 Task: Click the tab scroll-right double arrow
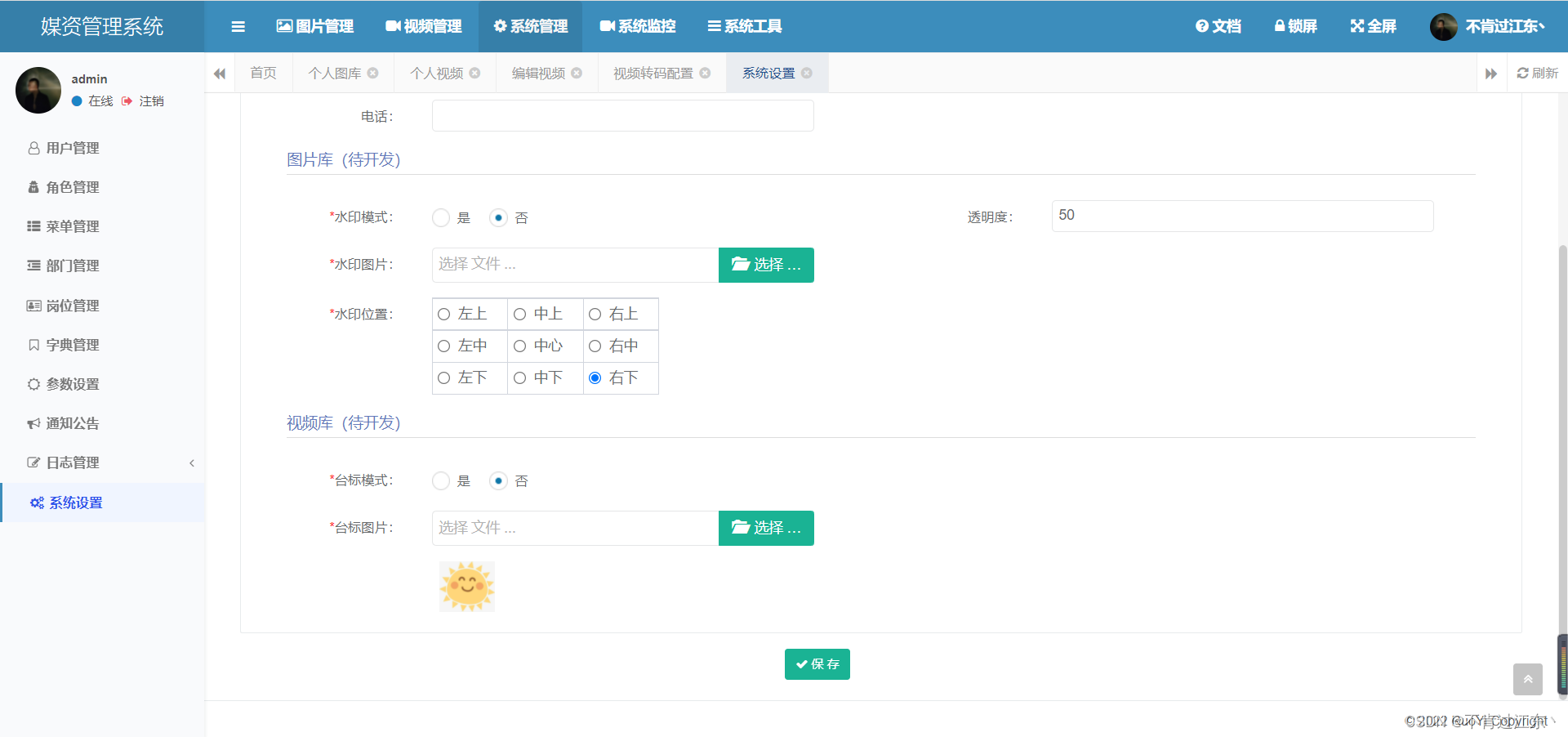pos(1491,74)
